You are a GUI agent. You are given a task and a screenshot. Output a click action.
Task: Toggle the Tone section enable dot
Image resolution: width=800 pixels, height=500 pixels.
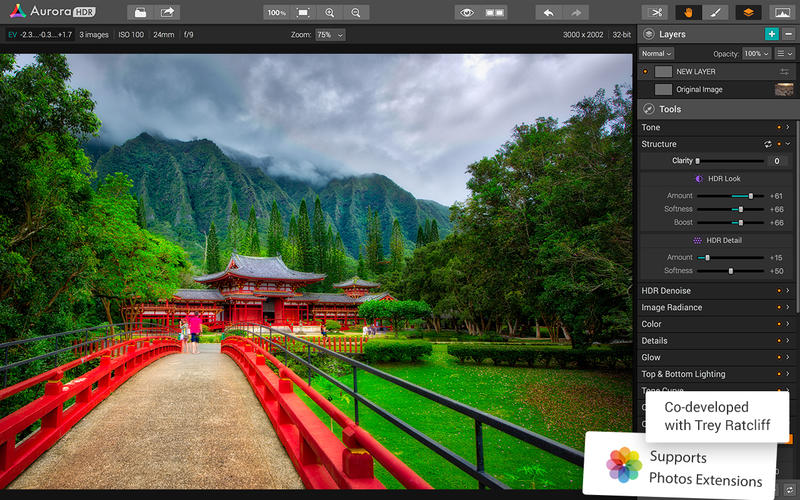click(x=779, y=128)
